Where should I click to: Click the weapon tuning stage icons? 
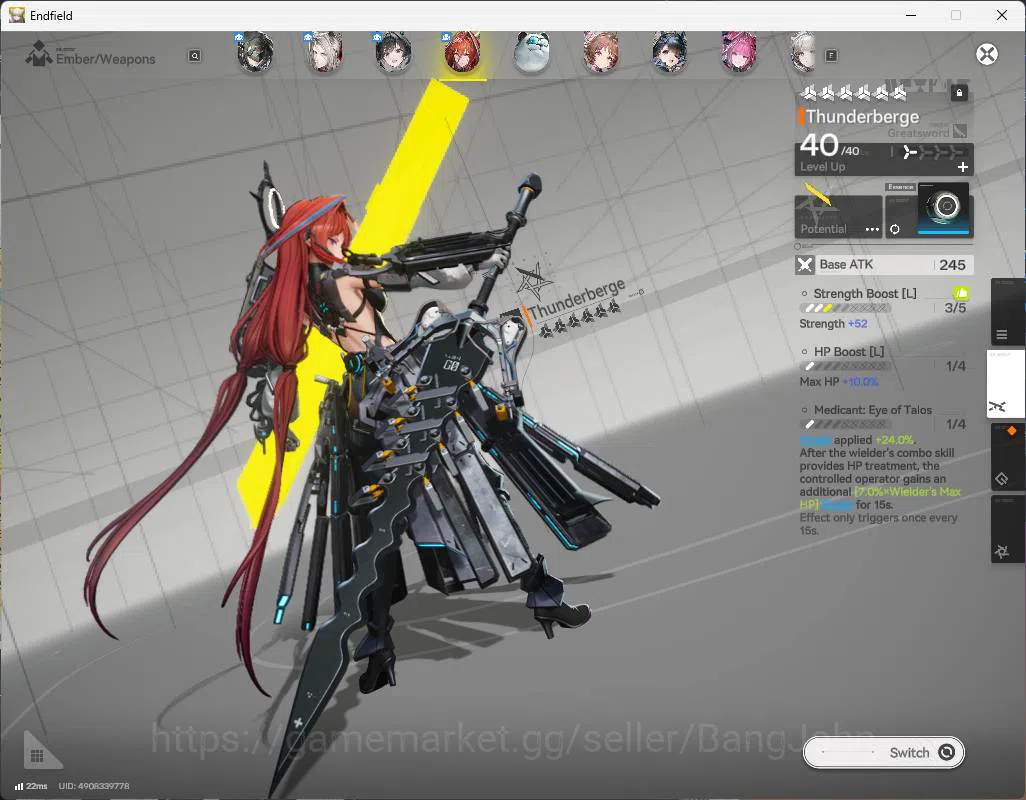coord(934,152)
